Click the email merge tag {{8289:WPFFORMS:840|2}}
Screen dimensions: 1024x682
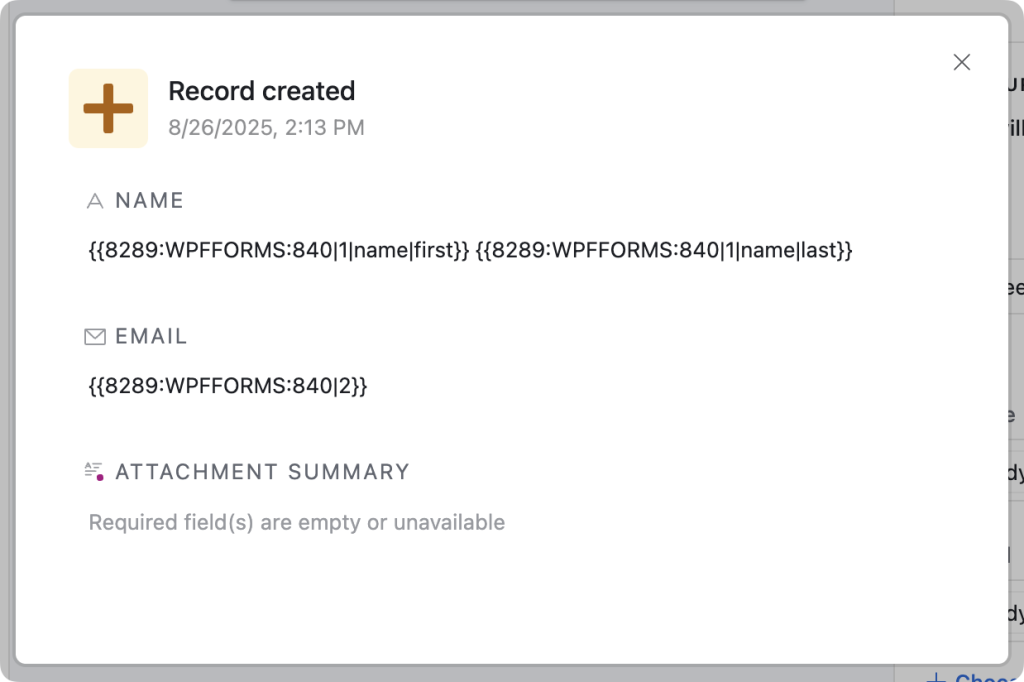click(227, 385)
